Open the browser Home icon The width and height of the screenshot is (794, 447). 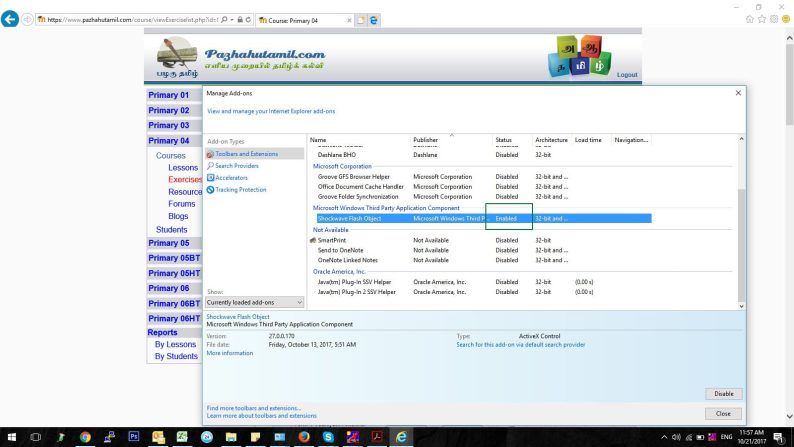click(x=750, y=19)
